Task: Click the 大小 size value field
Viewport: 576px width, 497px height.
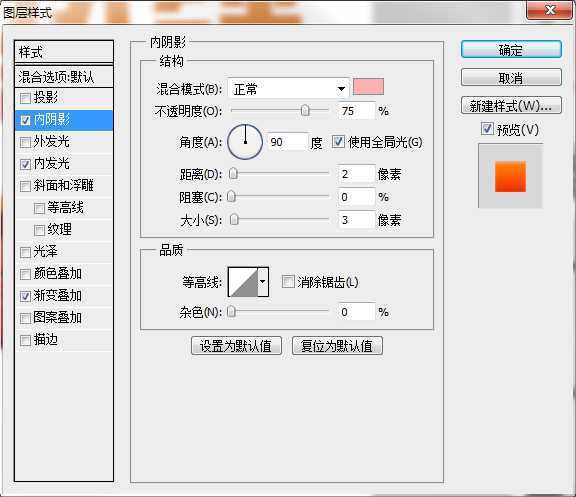Action: [357, 220]
